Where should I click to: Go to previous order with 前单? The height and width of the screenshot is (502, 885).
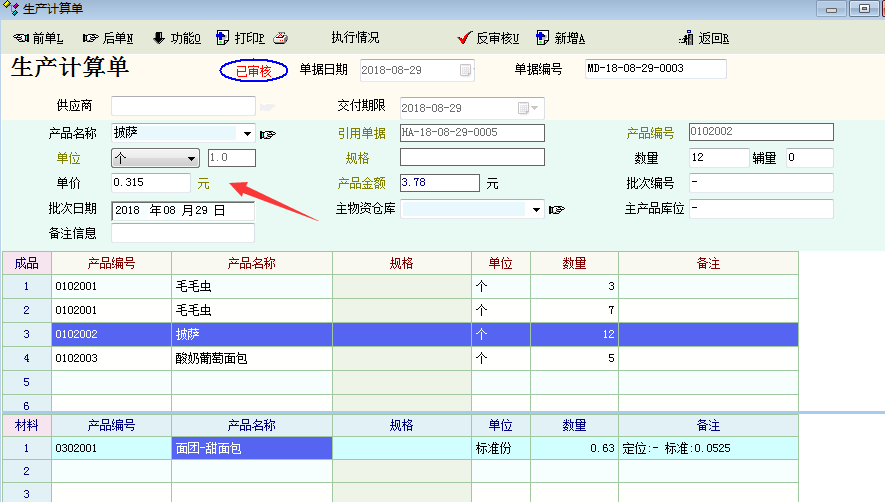click(x=38, y=38)
